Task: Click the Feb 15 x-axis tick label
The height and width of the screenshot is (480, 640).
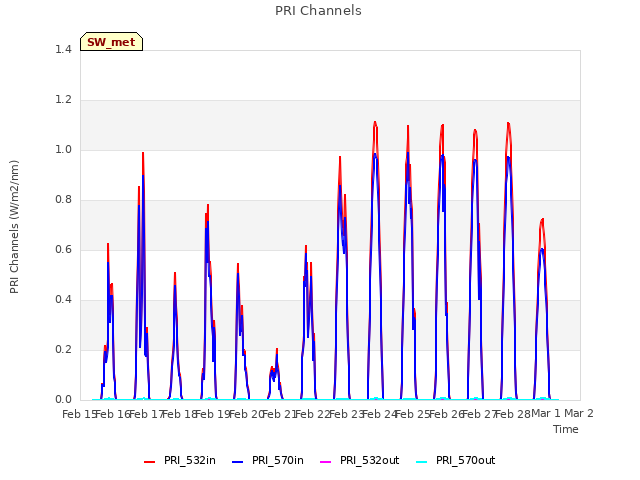Action: [x=79, y=414]
